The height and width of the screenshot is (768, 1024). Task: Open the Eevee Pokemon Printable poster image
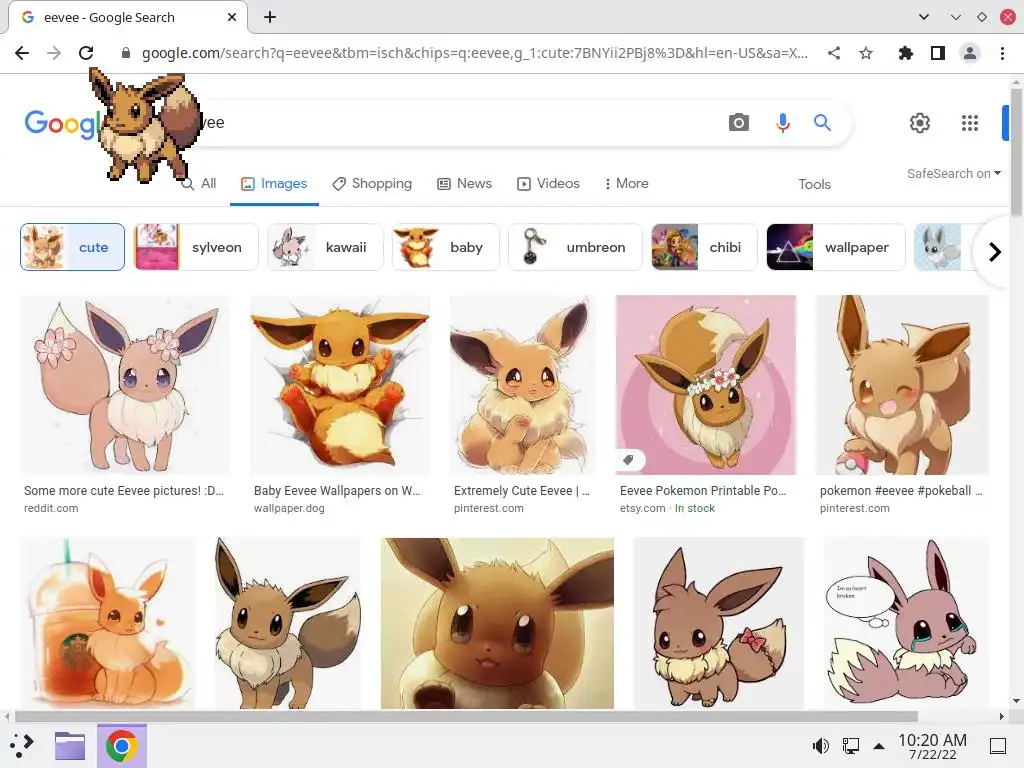706,385
